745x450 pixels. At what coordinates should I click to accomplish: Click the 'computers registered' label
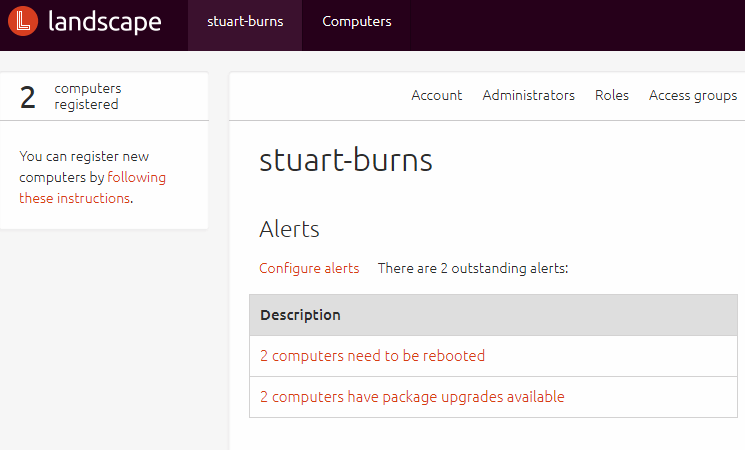click(87, 96)
